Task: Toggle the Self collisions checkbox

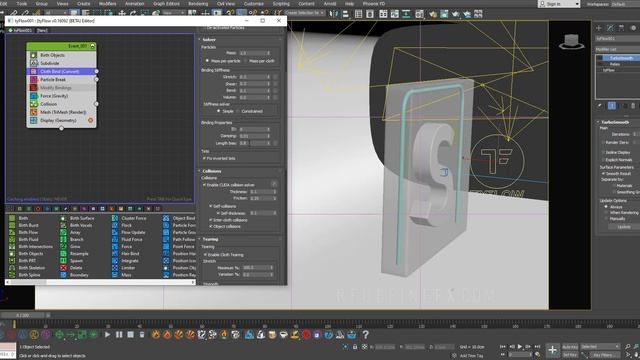Action: pos(211,206)
